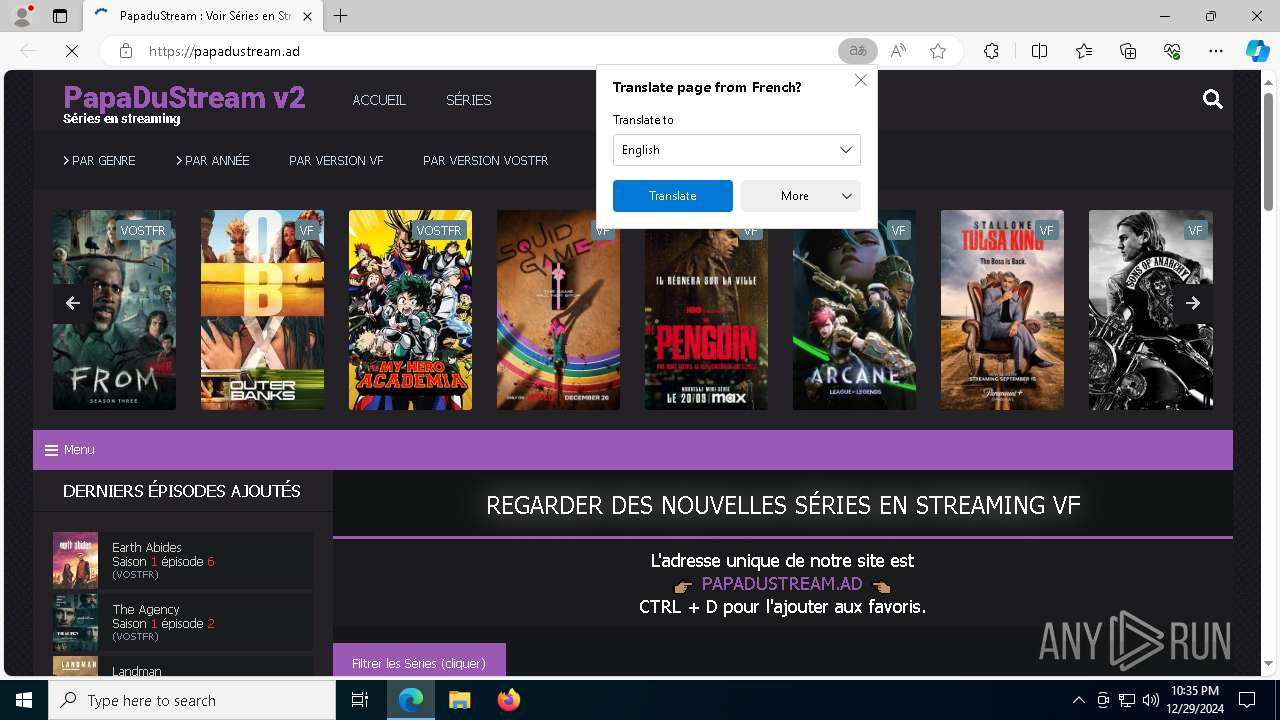Toggle Split screen icon
The height and width of the screenshot is (720, 1280).
click(1039, 51)
